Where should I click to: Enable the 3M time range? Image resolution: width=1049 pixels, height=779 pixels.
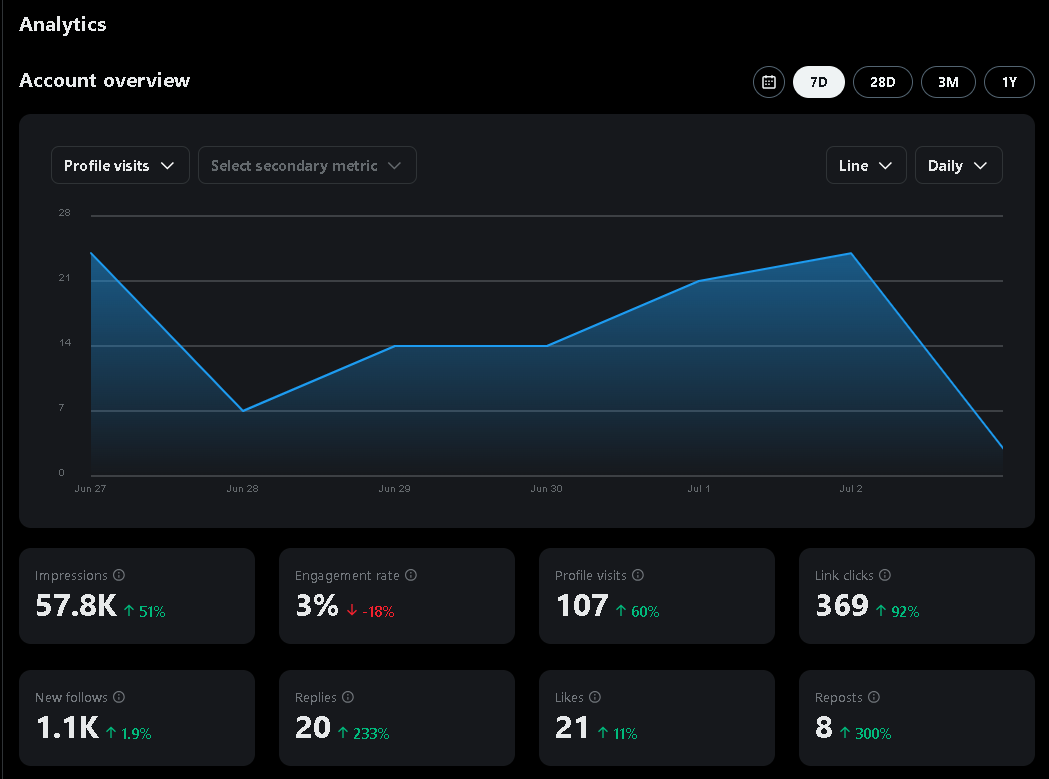(947, 82)
